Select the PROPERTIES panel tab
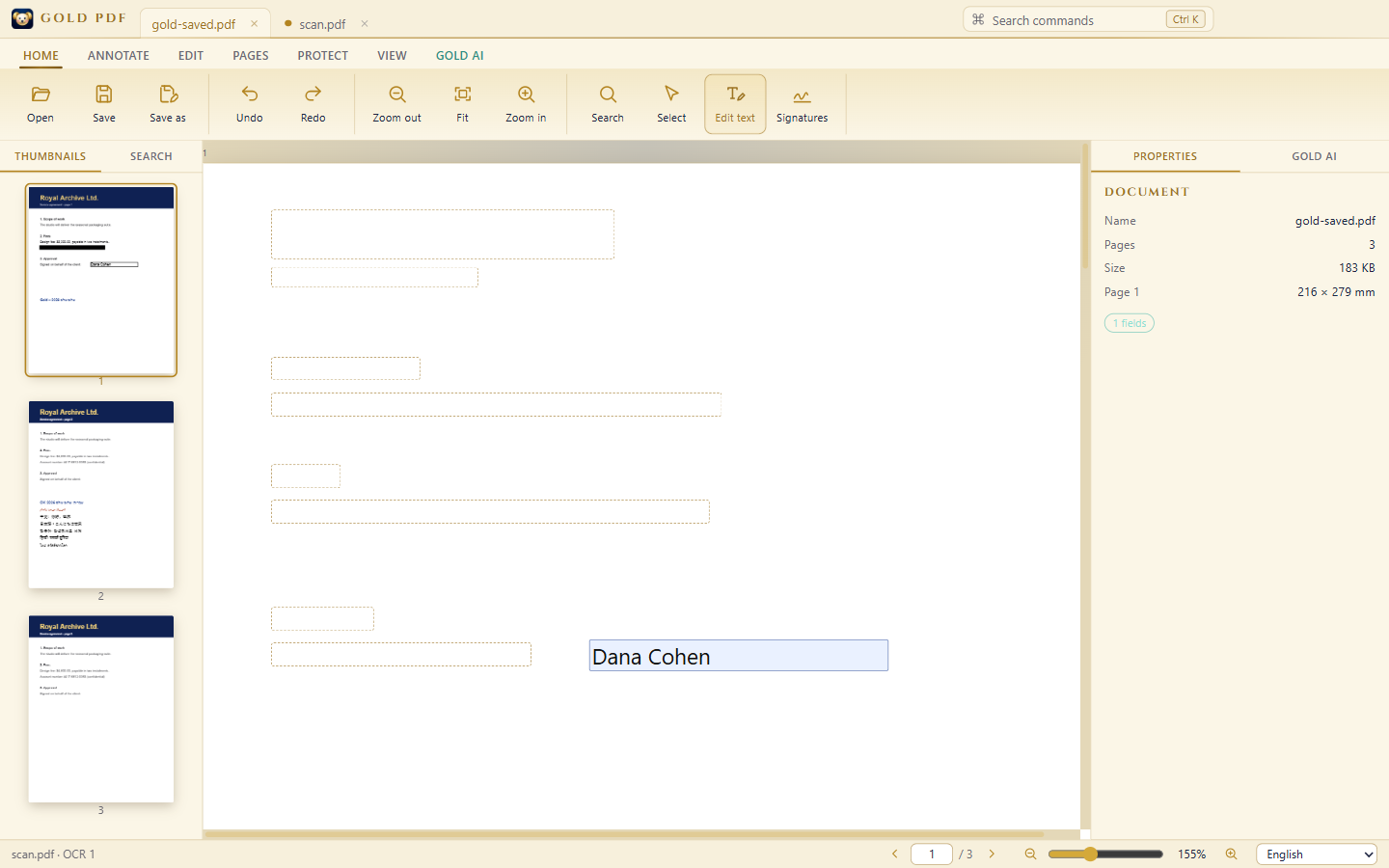The height and width of the screenshot is (868, 1389). [1165, 156]
